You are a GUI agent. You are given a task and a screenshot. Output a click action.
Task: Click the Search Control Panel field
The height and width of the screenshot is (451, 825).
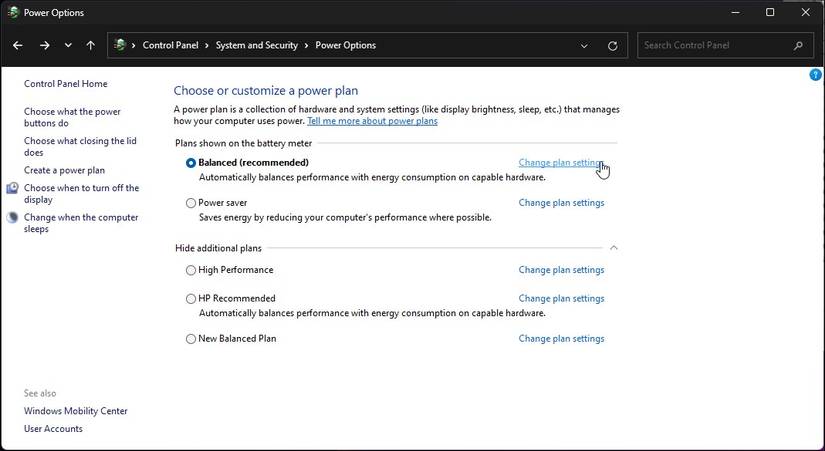[716, 45]
